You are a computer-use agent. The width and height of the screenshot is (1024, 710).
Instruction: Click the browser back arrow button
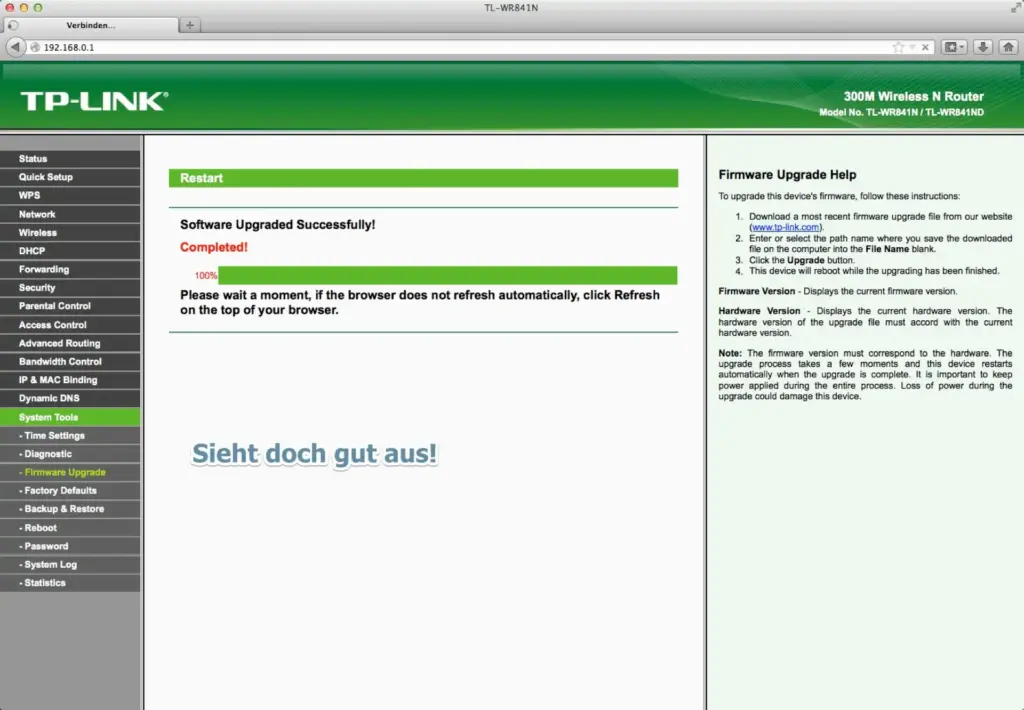[15, 47]
